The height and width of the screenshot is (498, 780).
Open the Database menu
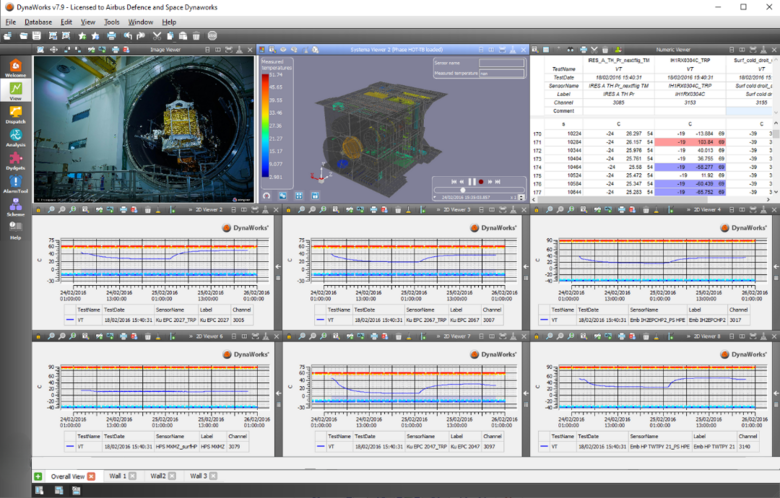[x=38, y=22]
